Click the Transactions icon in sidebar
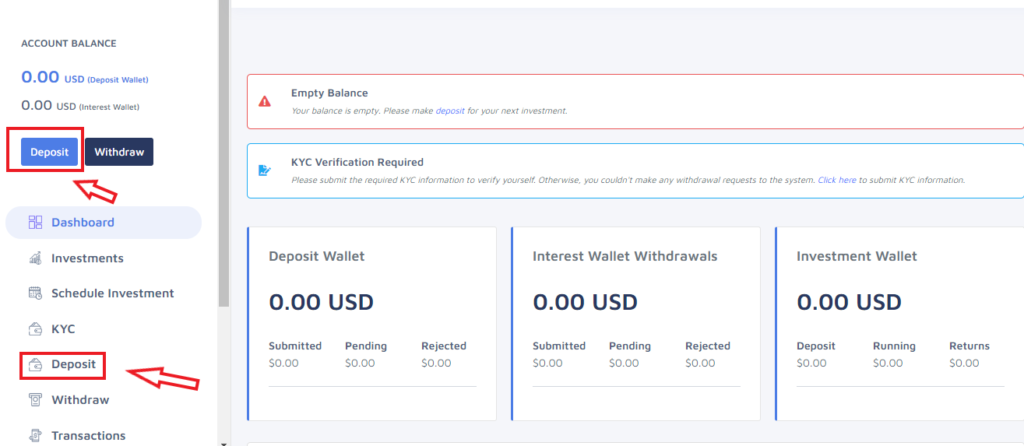The width and height of the screenshot is (1024, 446). coord(35,435)
